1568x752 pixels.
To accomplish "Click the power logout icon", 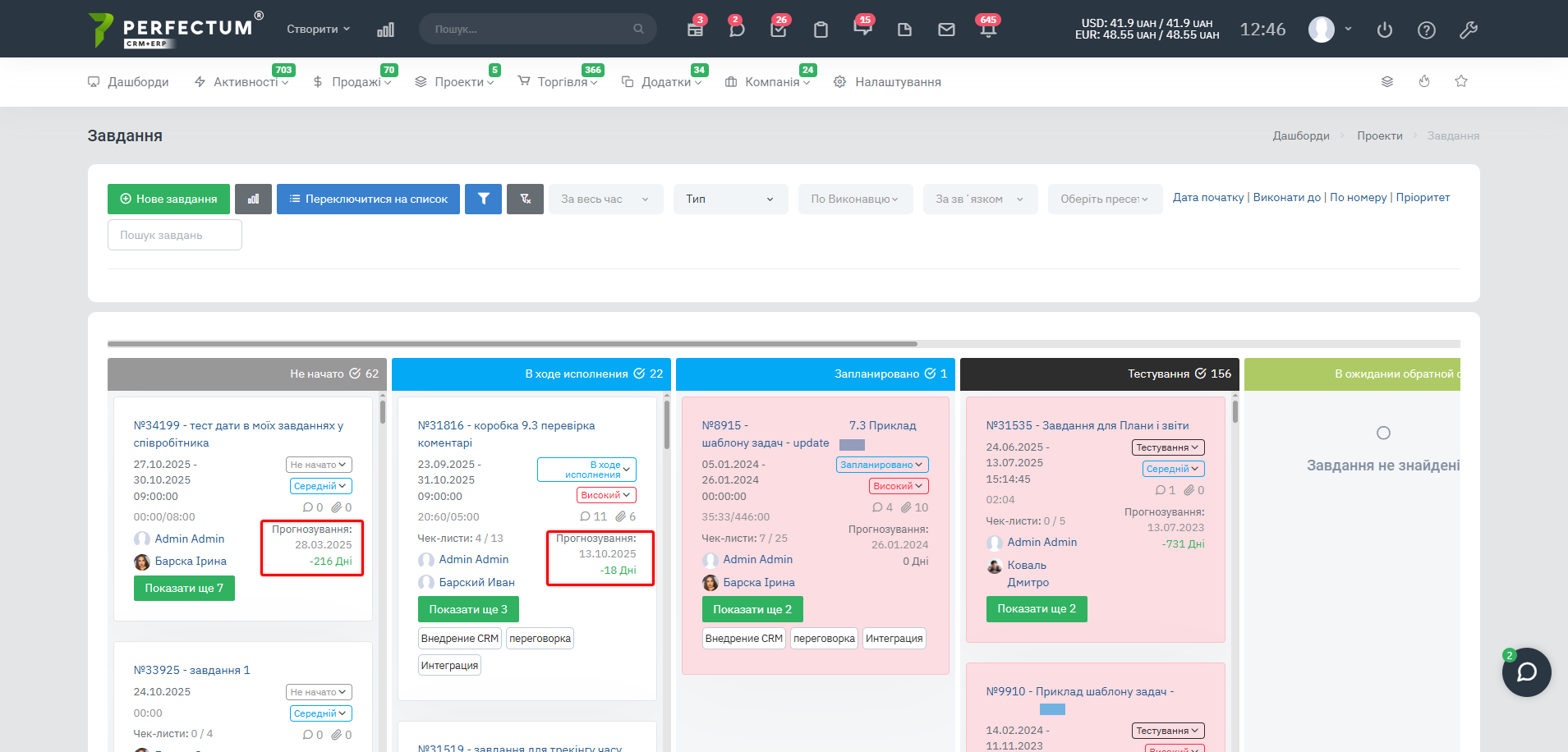I will (x=1385, y=30).
